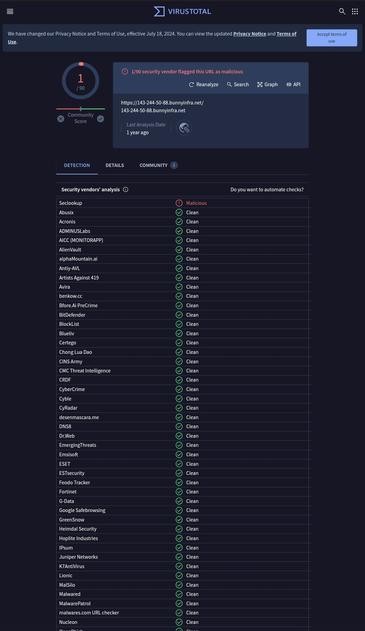Click the VirusTotal logo

pyautogui.click(x=182, y=11)
